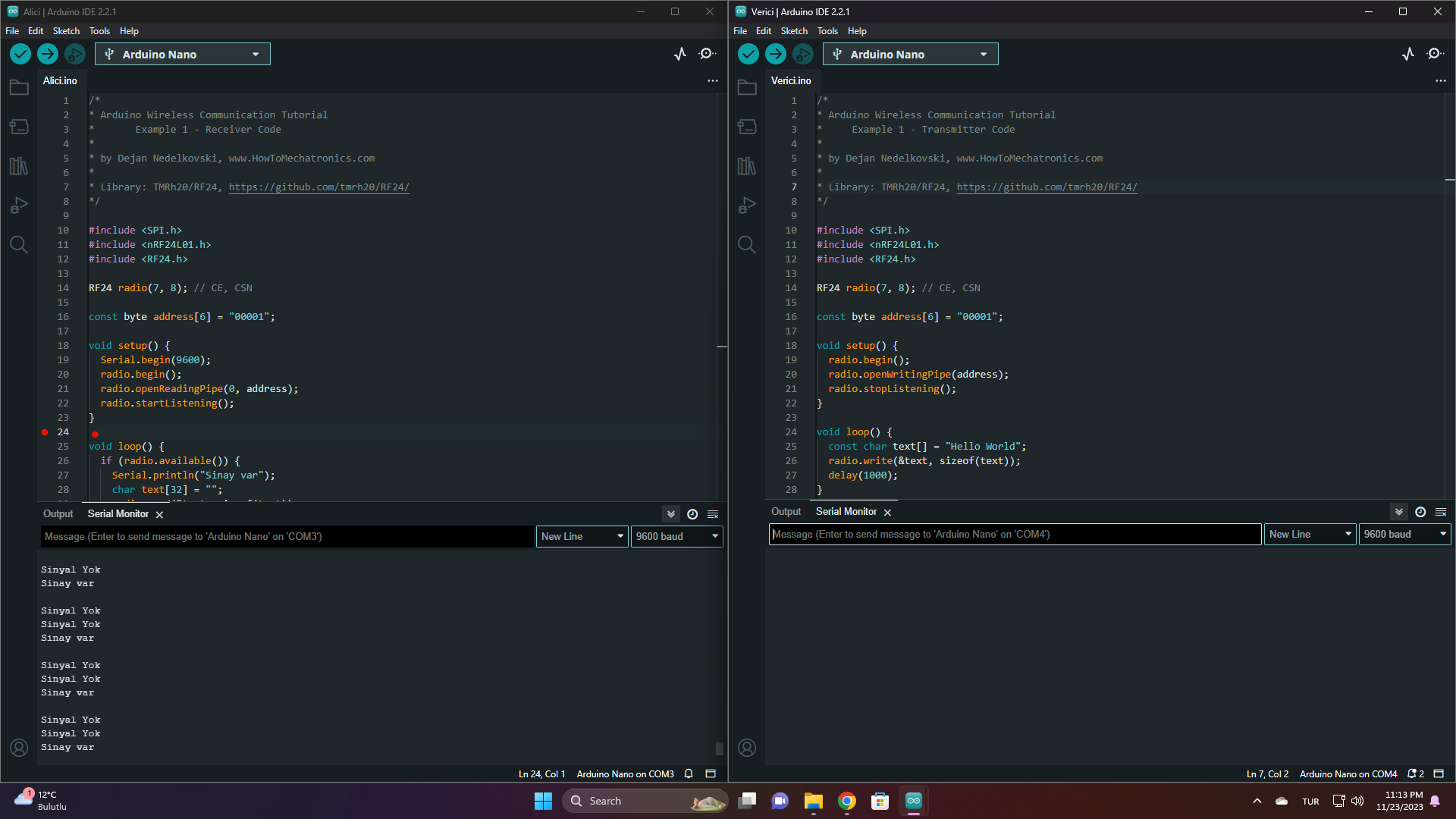Toggle breakpoint on line 24 in Alici
1456x819 pixels.
point(45,432)
